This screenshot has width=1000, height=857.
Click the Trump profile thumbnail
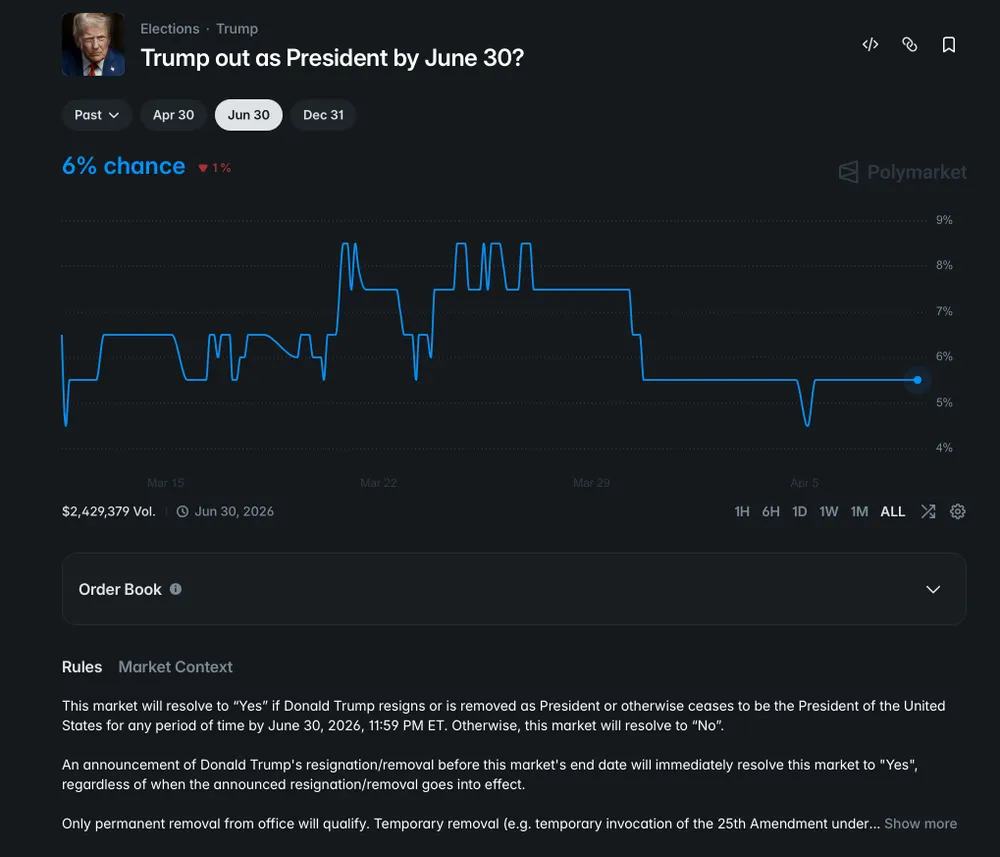(x=93, y=45)
